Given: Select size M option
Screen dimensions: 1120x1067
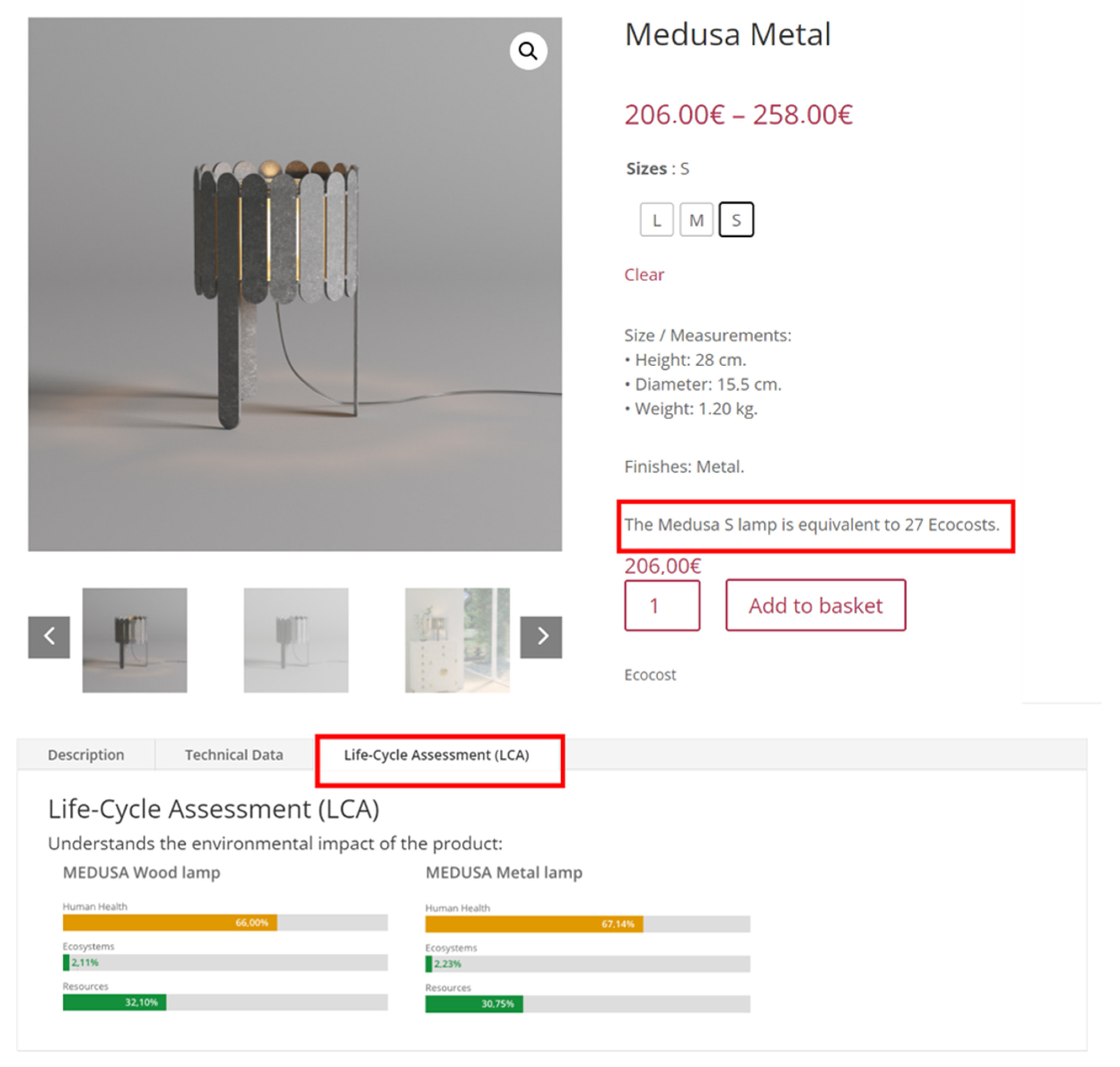Looking at the screenshot, I should (696, 220).
